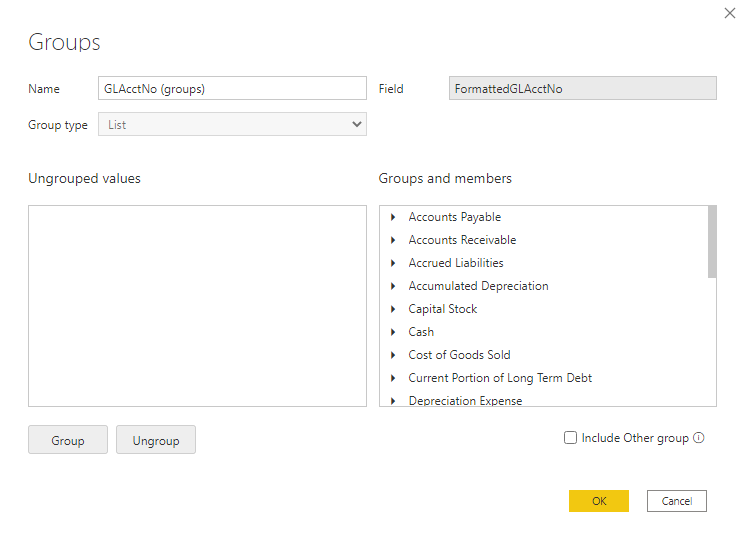Expand the Accounts Payable group
The image size is (745, 540).
point(393,217)
